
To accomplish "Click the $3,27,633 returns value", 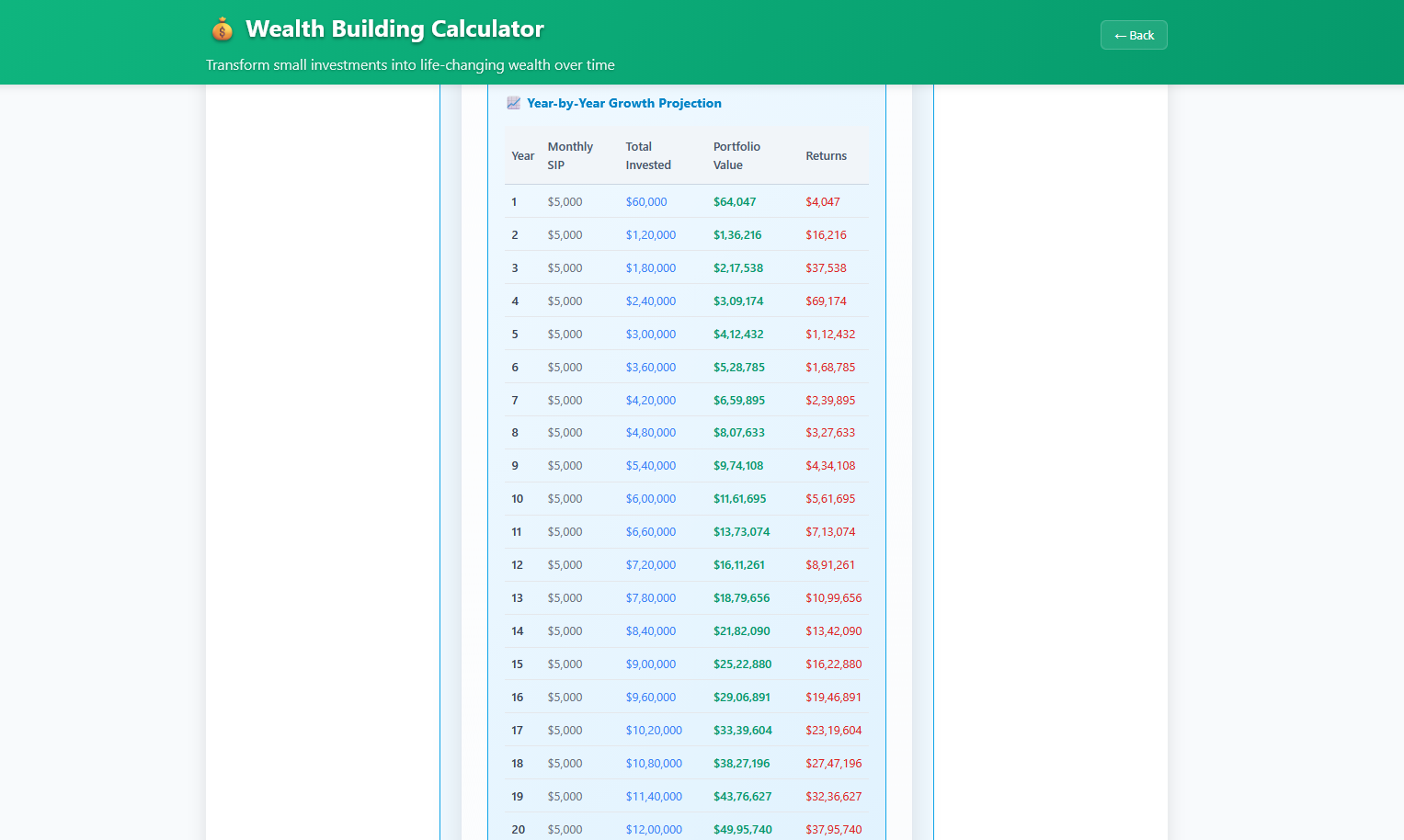I will [x=830, y=432].
